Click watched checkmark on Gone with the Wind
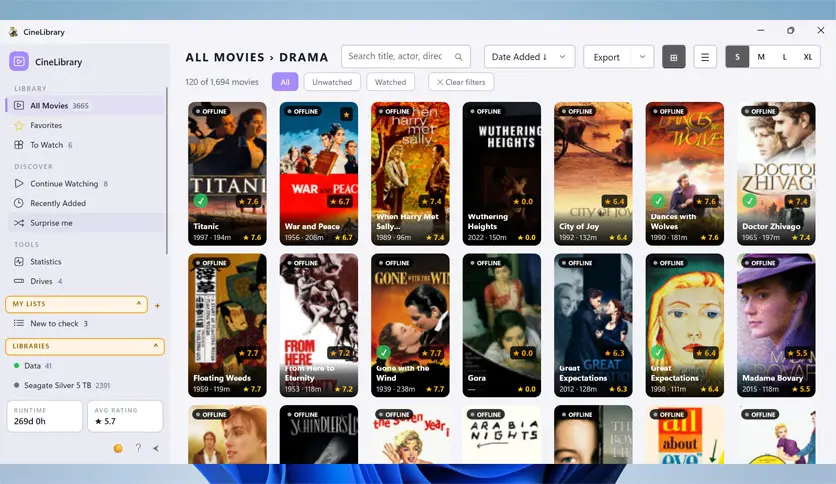The image size is (836, 484). click(x=383, y=352)
